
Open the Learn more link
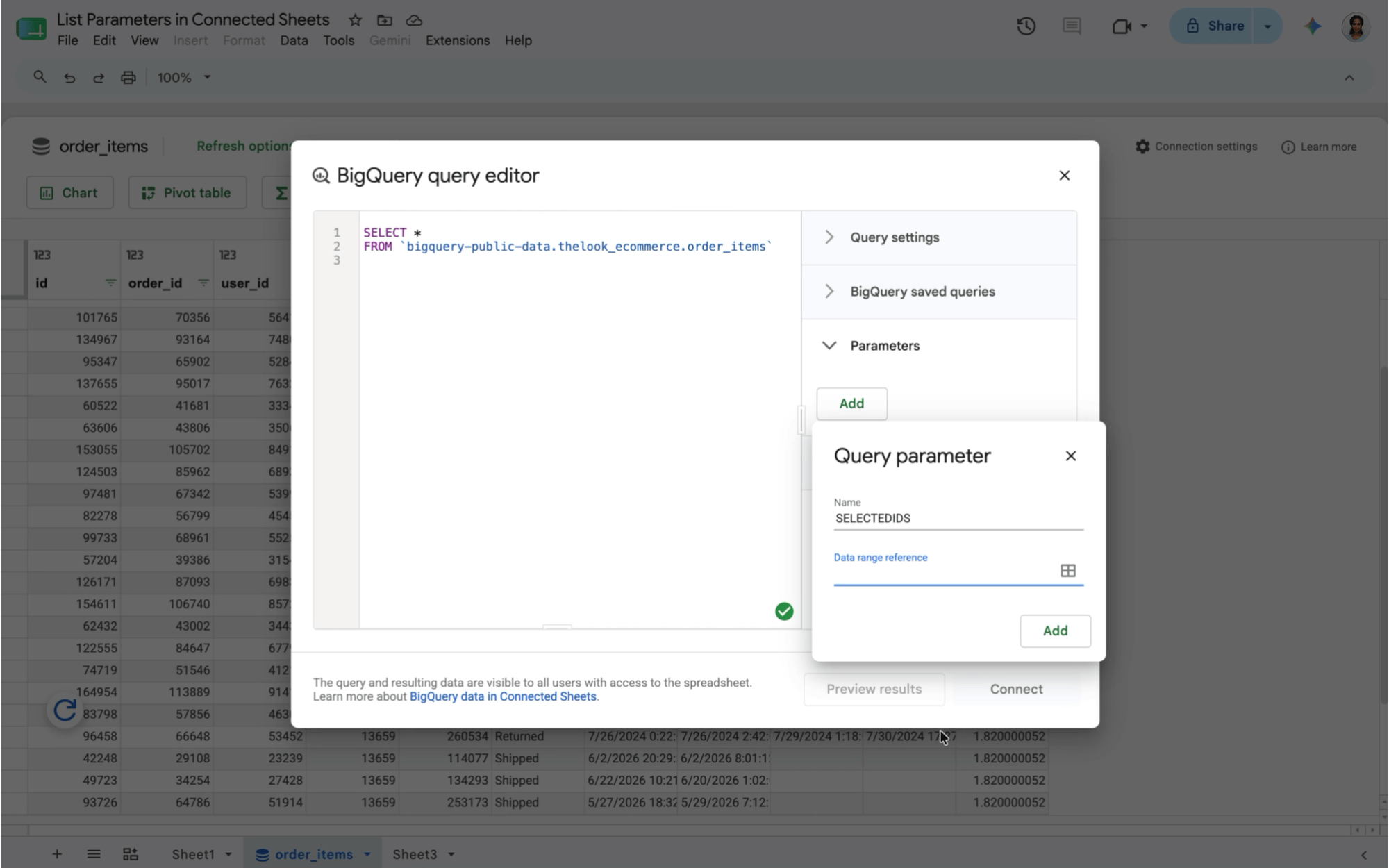[x=1319, y=147]
